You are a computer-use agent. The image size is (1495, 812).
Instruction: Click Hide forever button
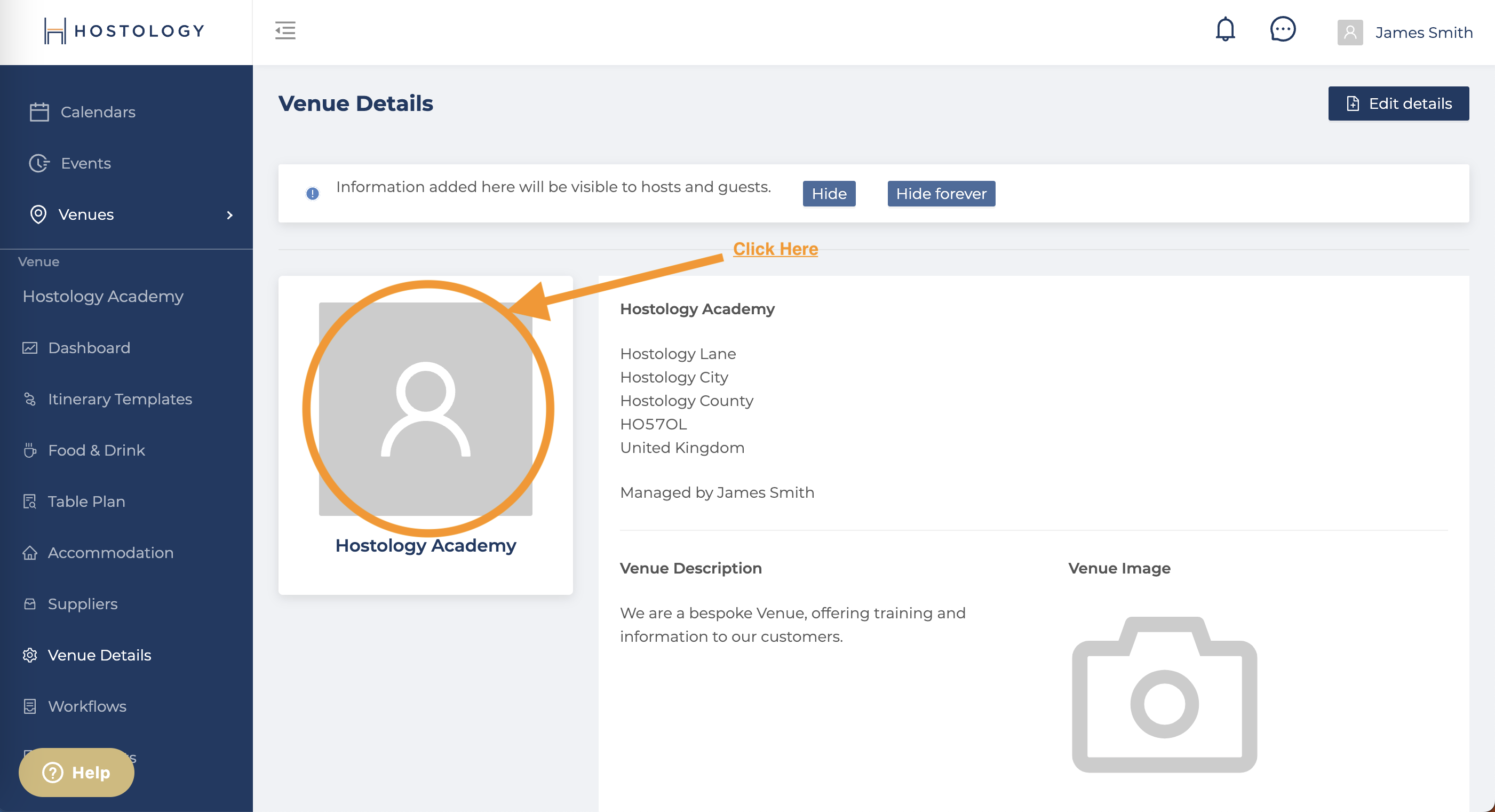click(941, 193)
